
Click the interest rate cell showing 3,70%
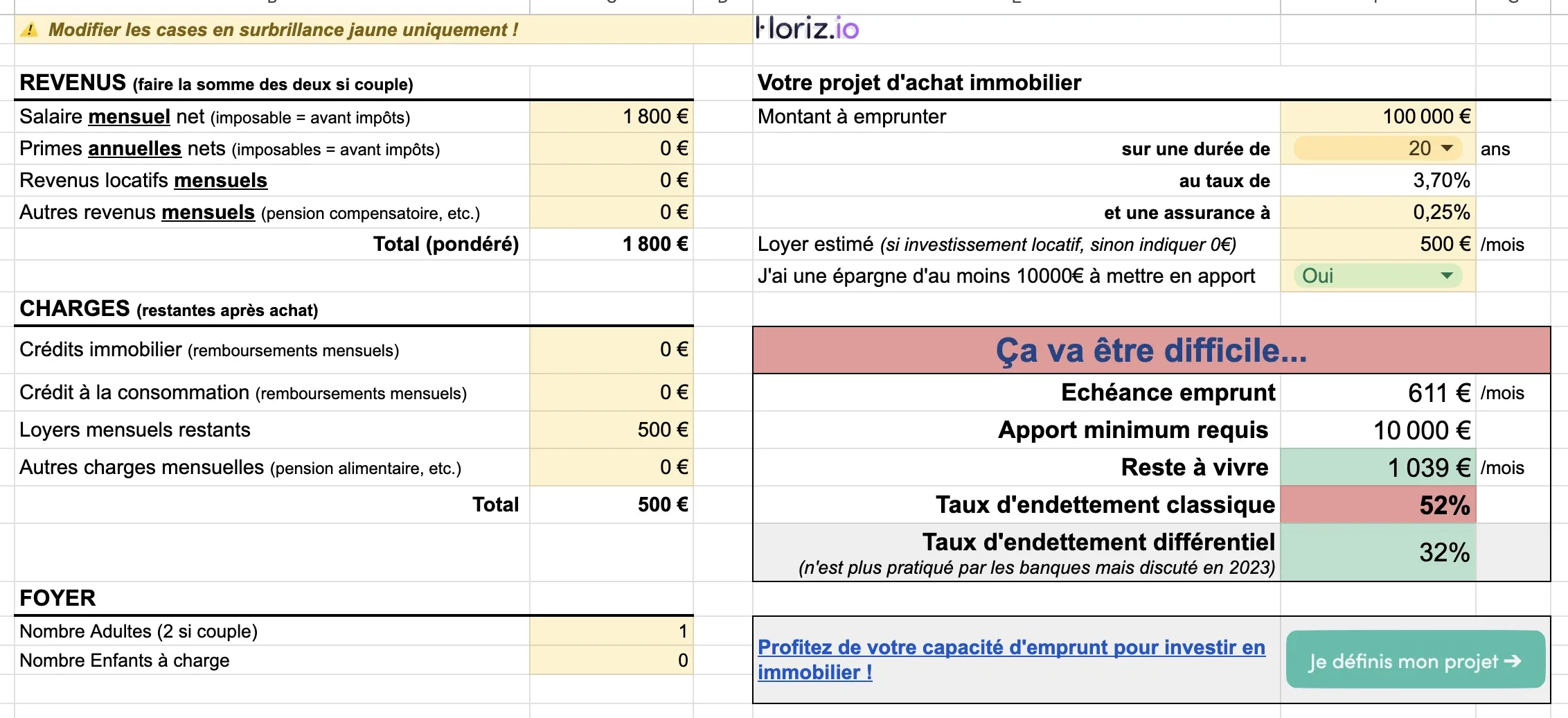[1378, 180]
